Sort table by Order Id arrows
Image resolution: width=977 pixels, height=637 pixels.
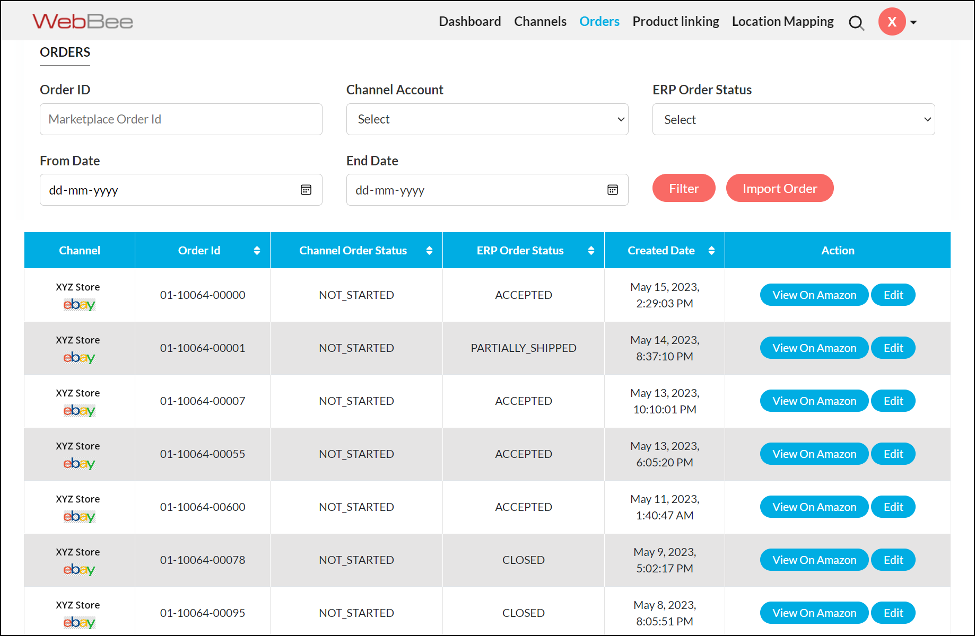[x=257, y=251]
